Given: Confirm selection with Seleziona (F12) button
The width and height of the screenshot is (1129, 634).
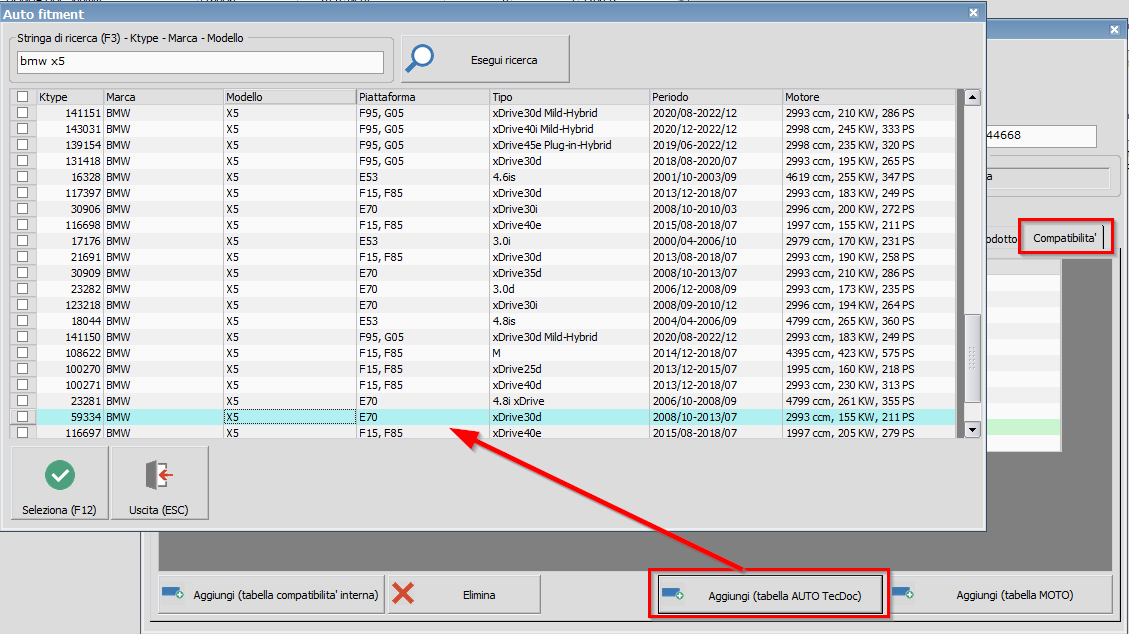Looking at the screenshot, I should [x=60, y=482].
